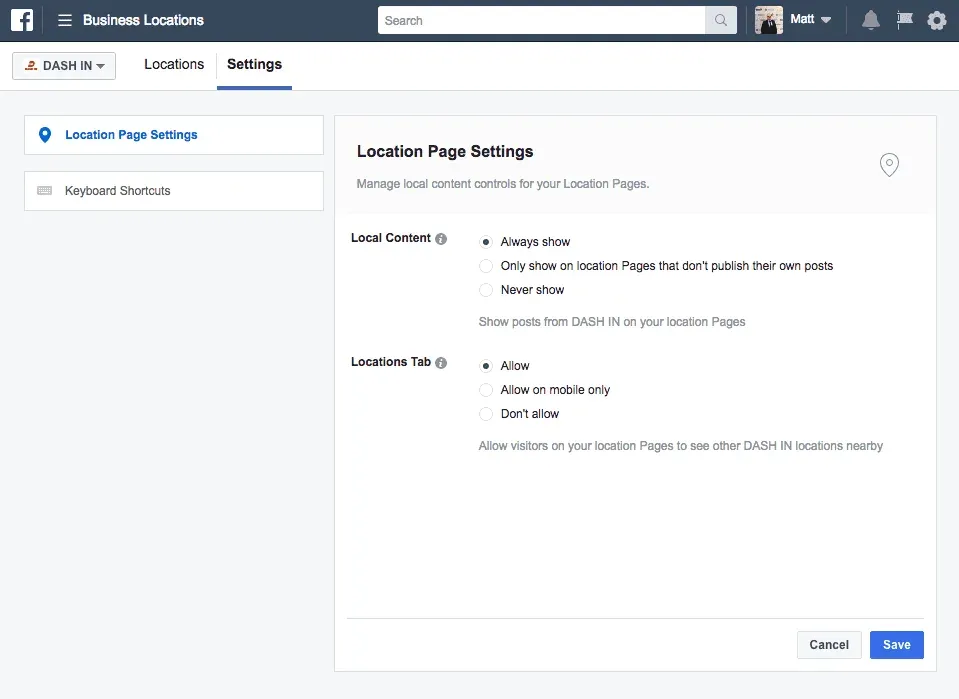Viewport: 959px width, 699px height.
Task: Select the Don't allow option
Action: pos(486,414)
